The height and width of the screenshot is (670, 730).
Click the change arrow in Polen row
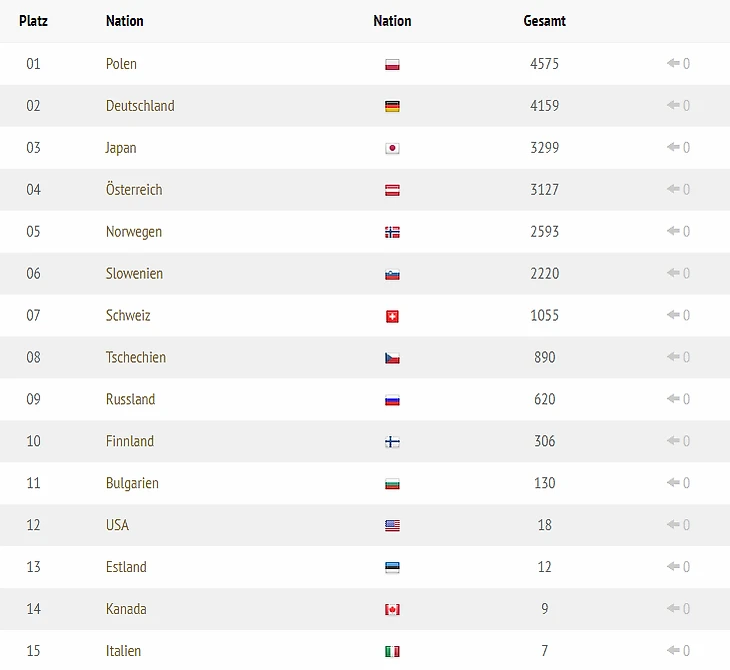(673, 64)
